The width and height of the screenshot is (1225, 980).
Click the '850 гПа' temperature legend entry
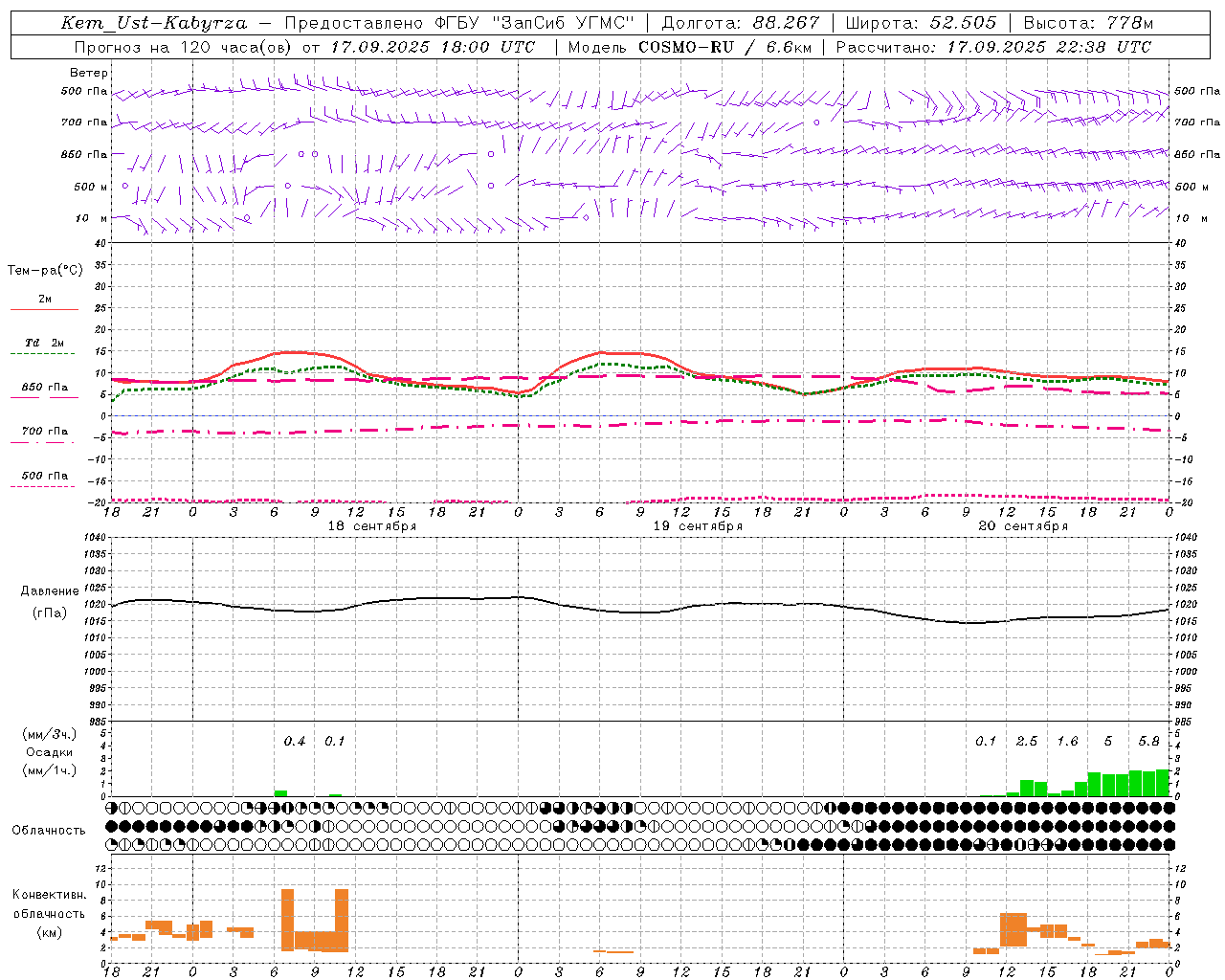pos(45,388)
